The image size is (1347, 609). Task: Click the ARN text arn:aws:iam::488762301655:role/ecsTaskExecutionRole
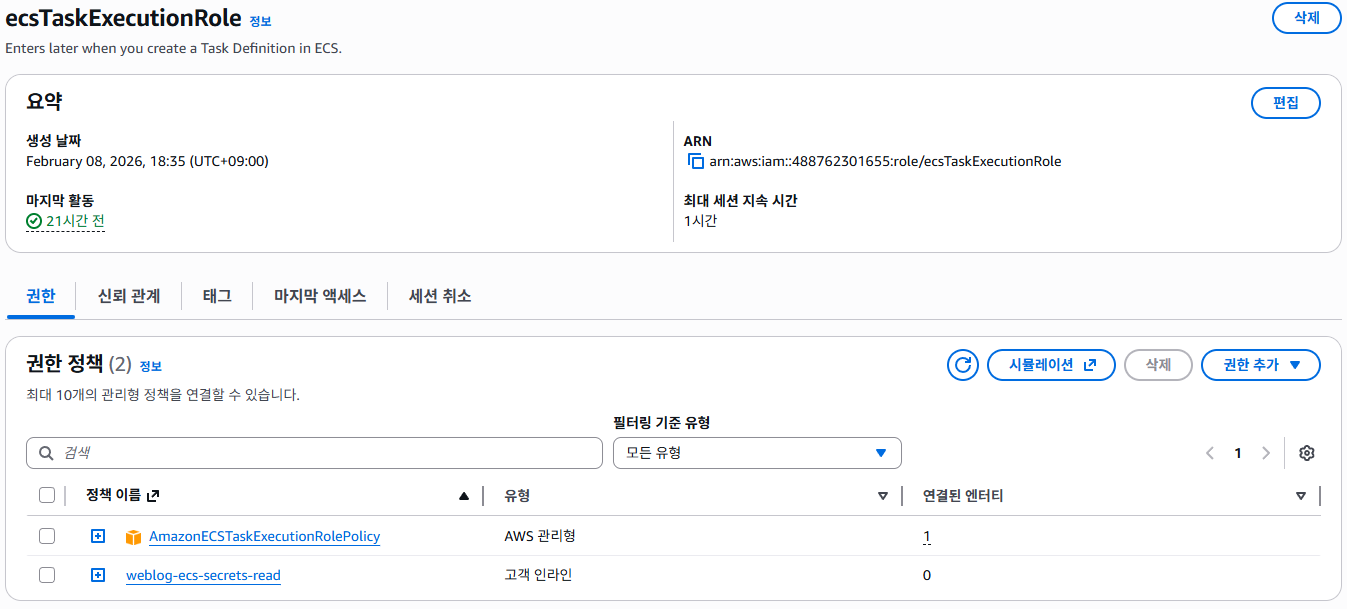pyautogui.click(x=885, y=161)
